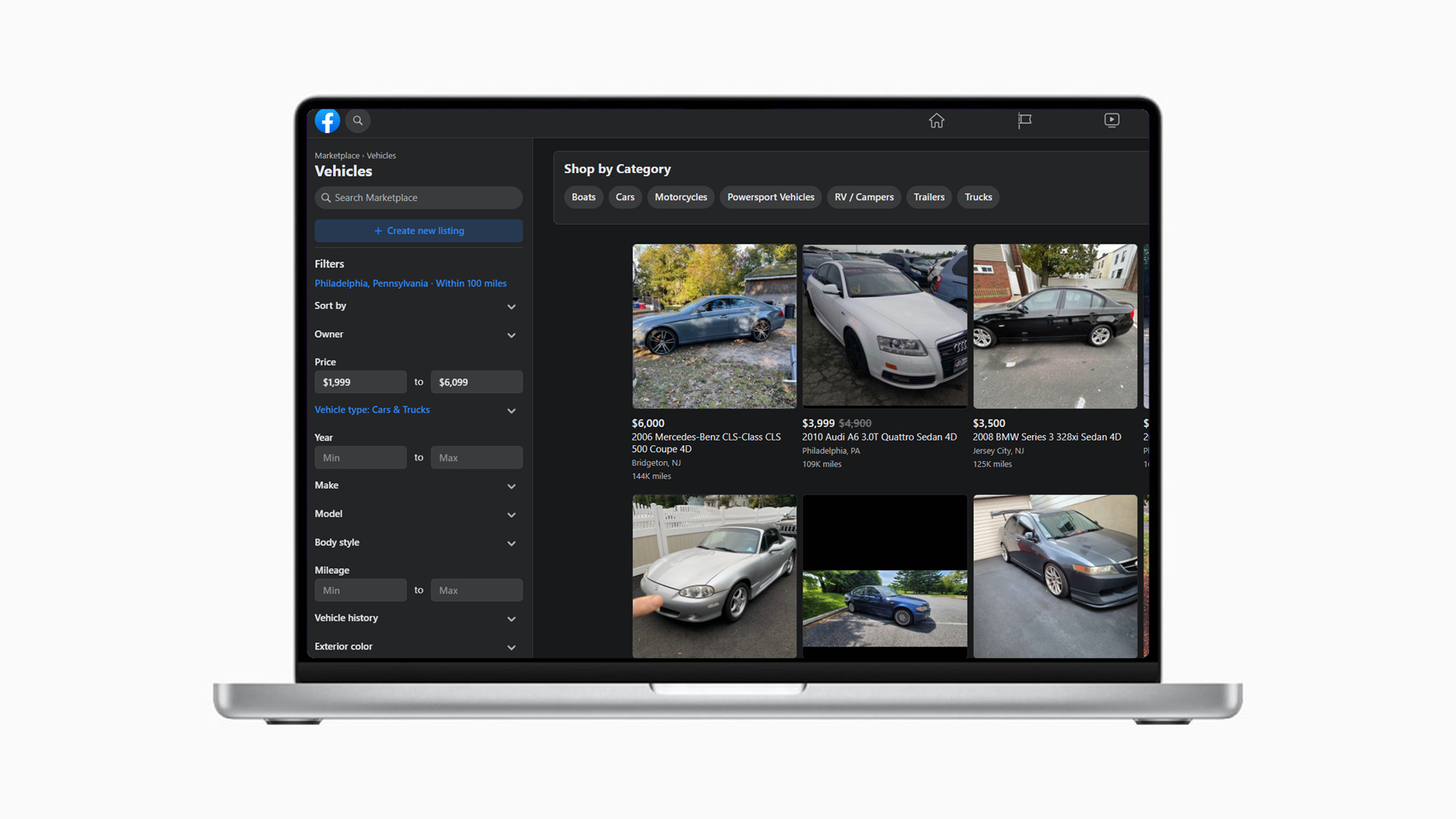Open the Pages flag icon
The width and height of the screenshot is (1456, 819).
1025,121
